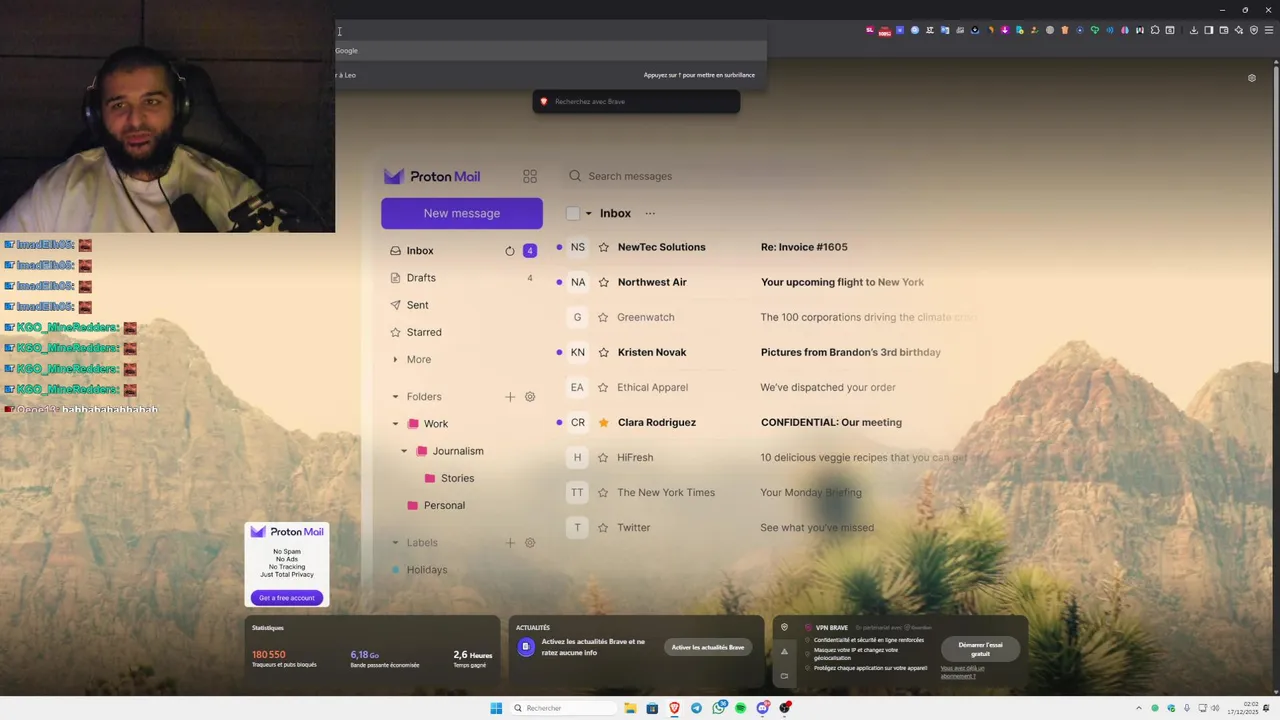Click the green cloud extension icon
Viewport: 1280px width, 720px height.
point(1095,30)
